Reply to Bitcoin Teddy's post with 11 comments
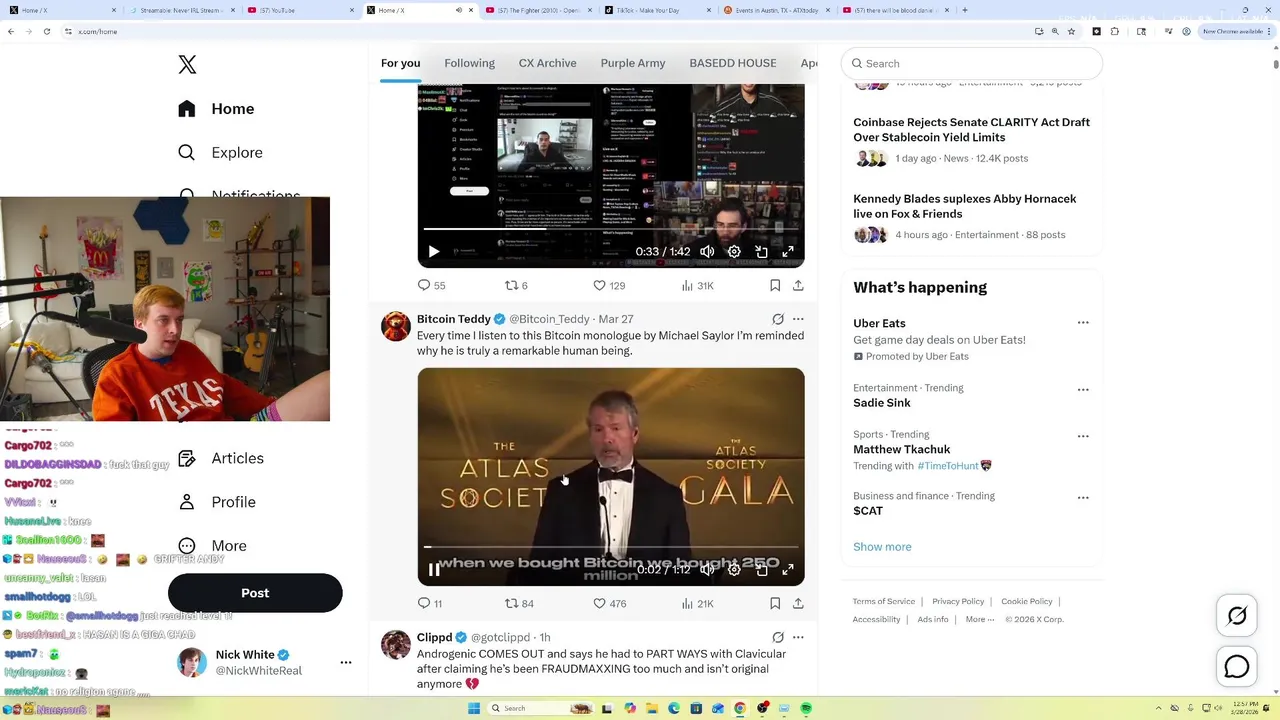1280x720 pixels. 430,603
